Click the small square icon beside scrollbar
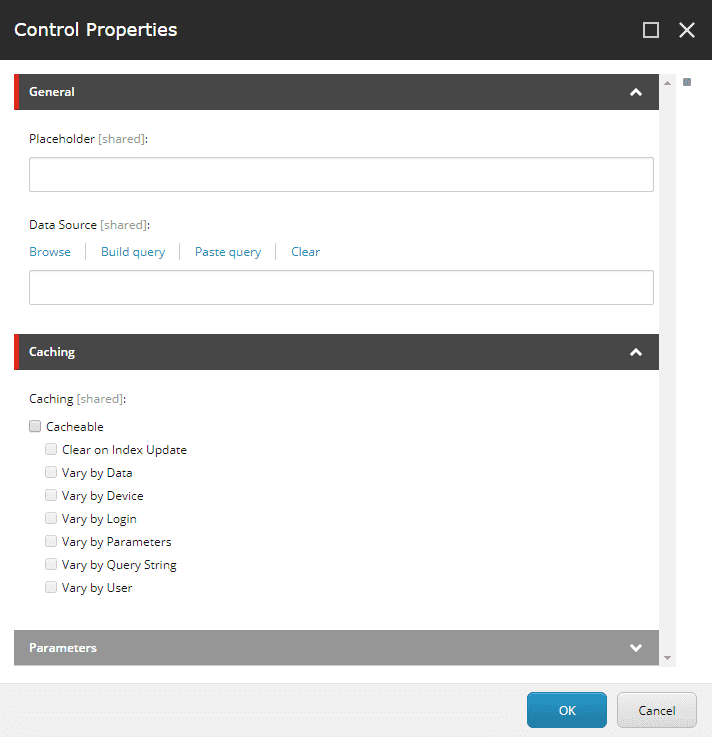The height and width of the screenshot is (737, 712). point(687,82)
